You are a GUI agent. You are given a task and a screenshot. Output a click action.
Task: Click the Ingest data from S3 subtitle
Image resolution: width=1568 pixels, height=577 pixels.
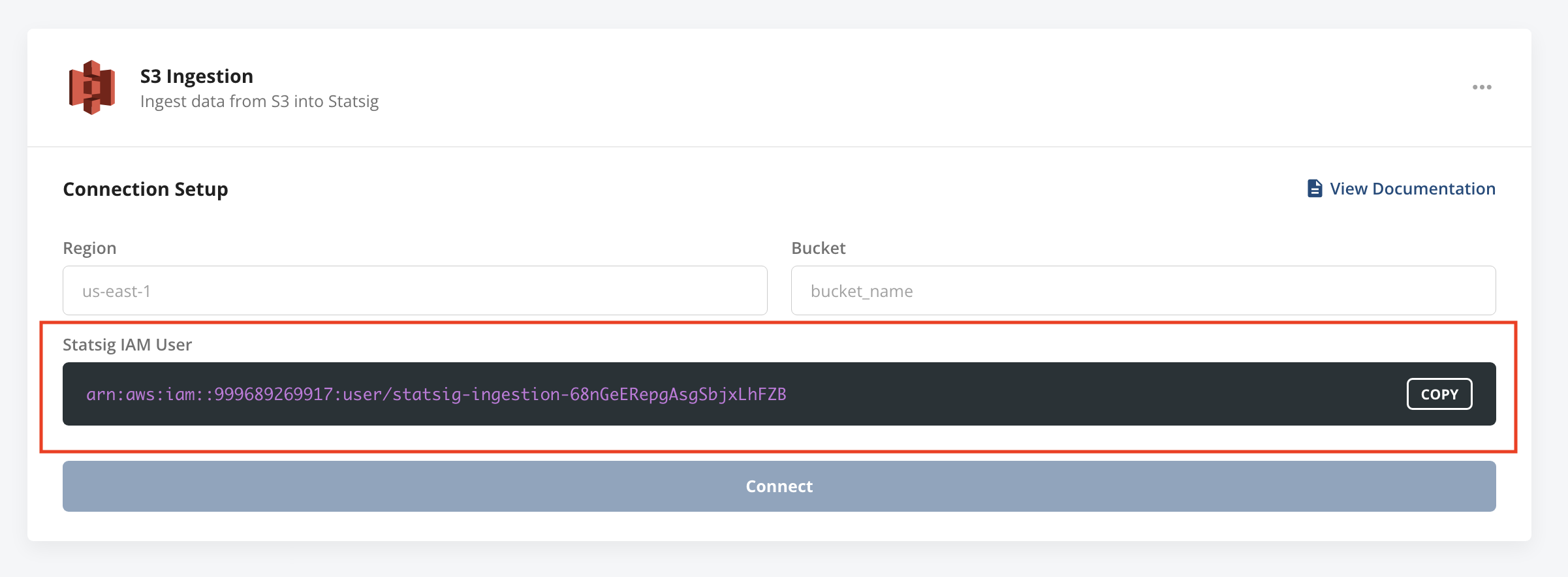(259, 101)
